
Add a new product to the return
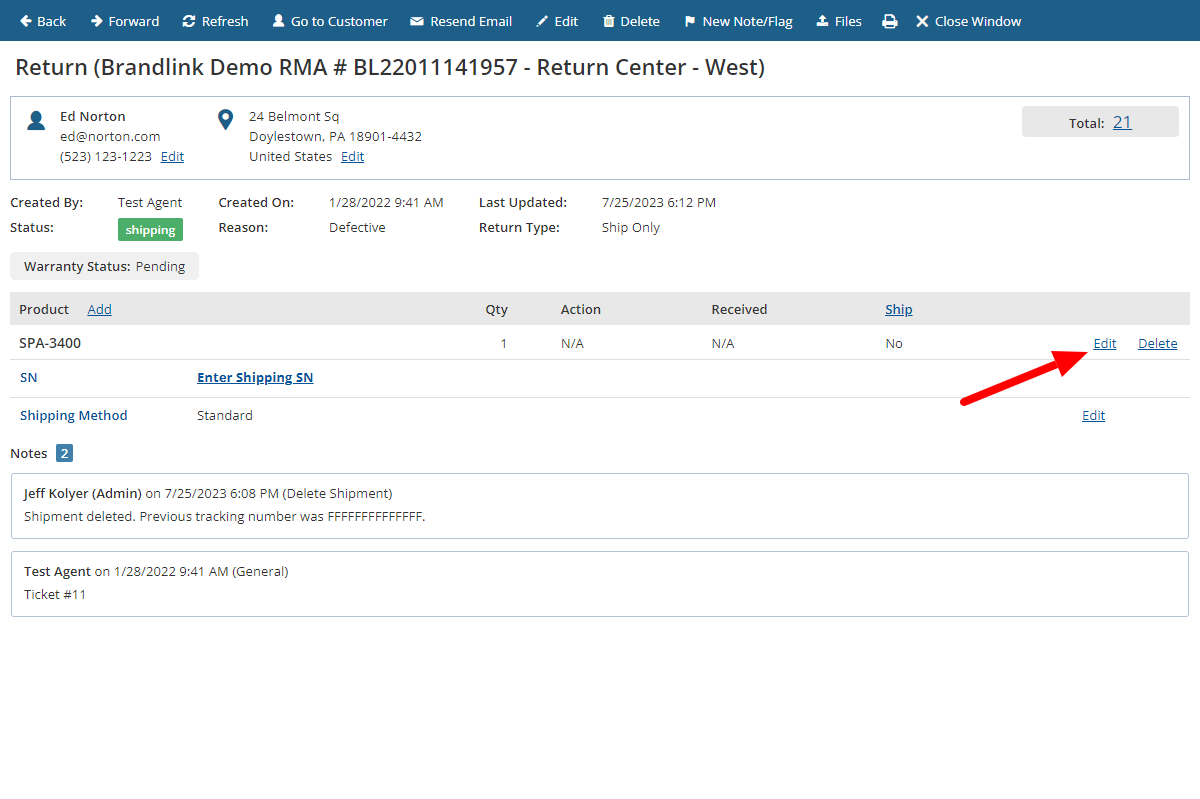(99, 309)
